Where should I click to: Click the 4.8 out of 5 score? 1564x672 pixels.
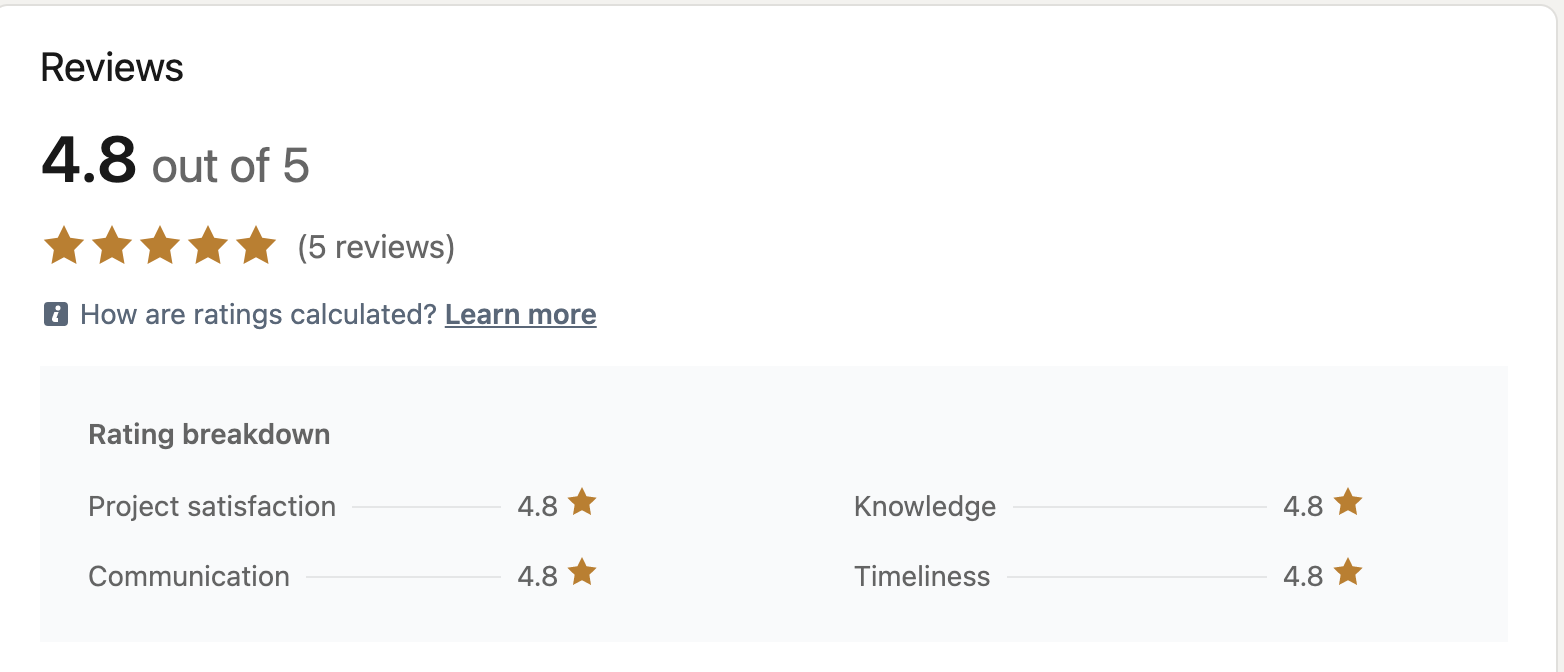click(175, 162)
